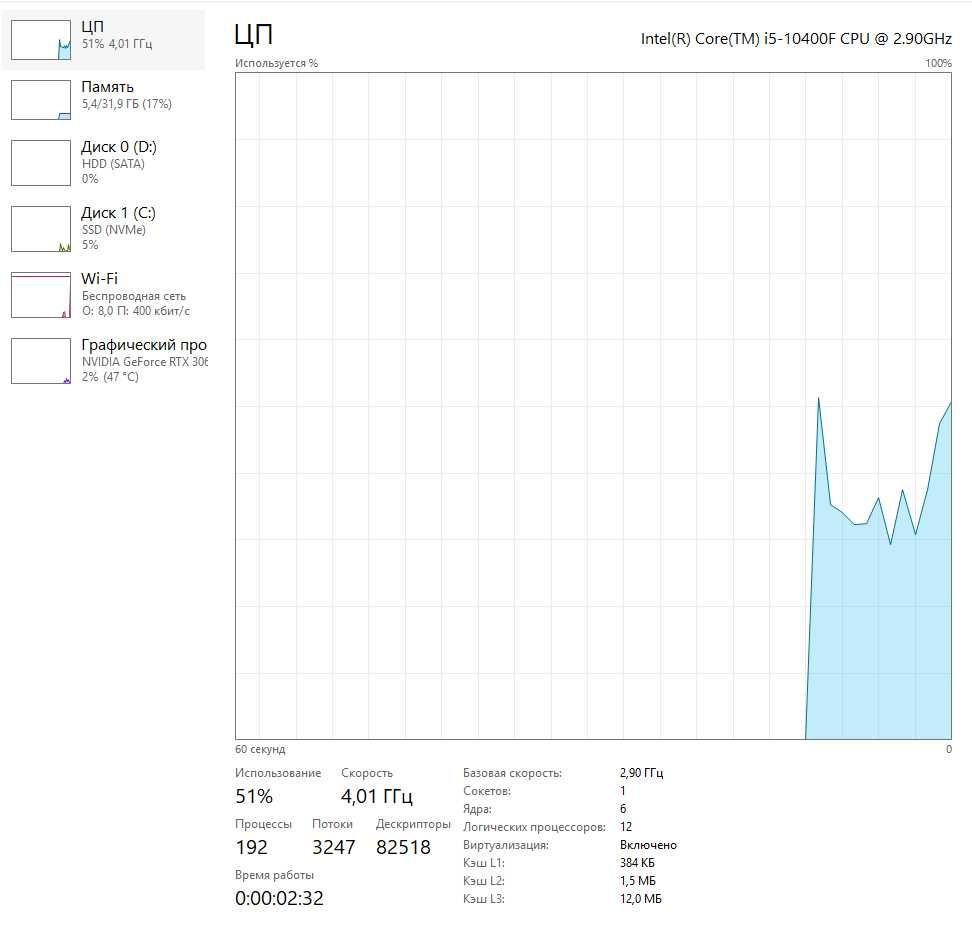The height and width of the screenshot is (927, 972).
Task: Click the GPU usage and temperature 2% (47 °C)
Action: pyautogui.click(x=110, y=377)
